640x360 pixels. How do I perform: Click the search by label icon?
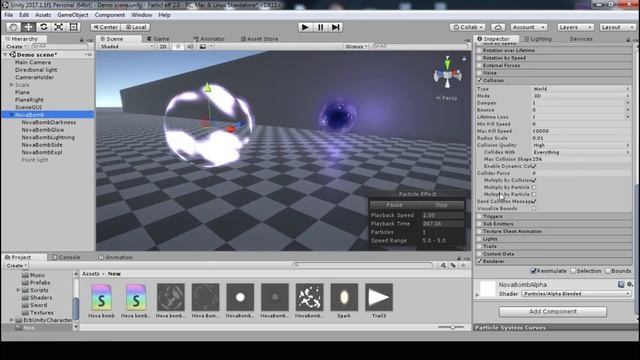tap(453, 265)
